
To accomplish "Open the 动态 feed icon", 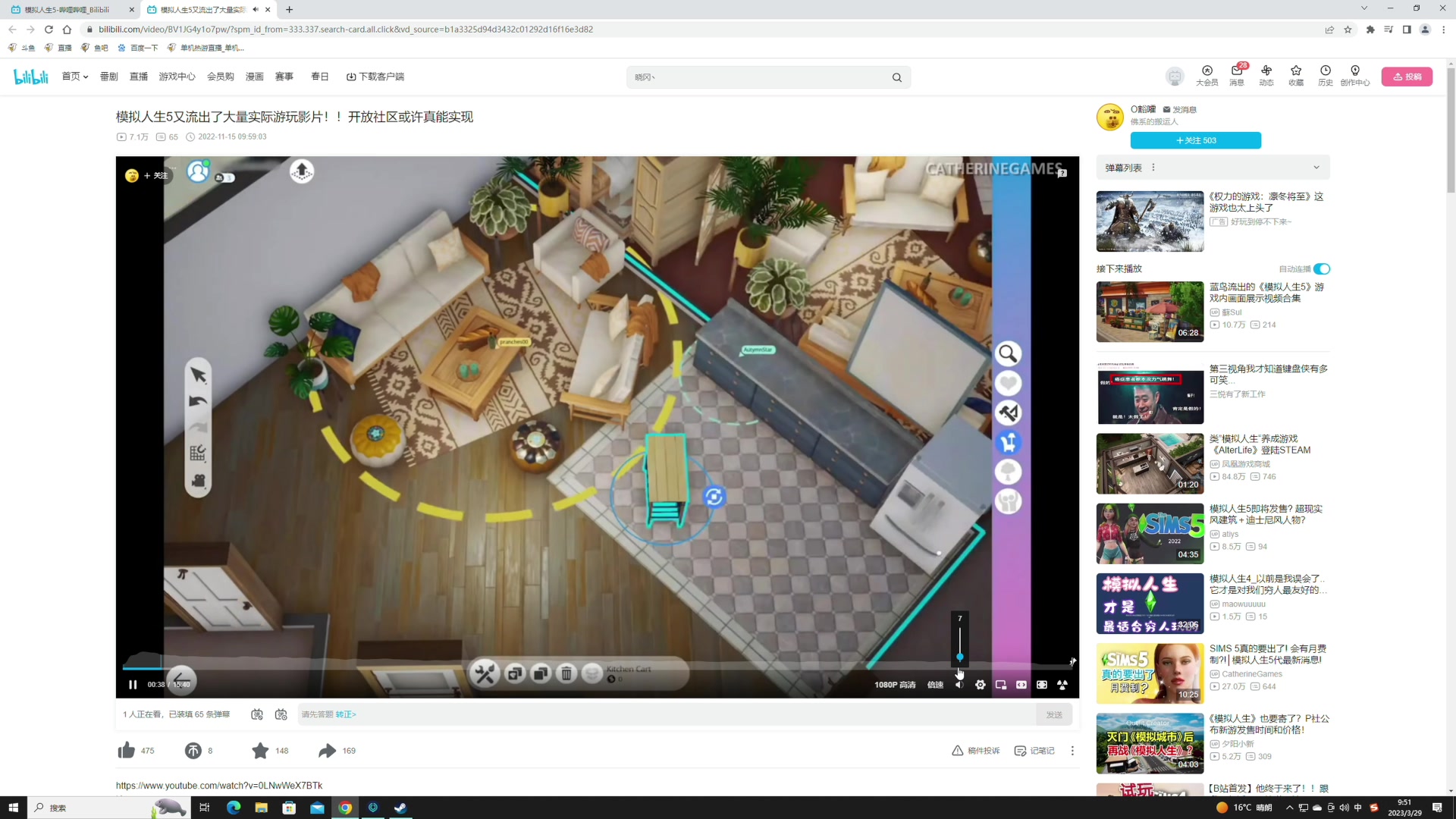I will [1266, 76].
